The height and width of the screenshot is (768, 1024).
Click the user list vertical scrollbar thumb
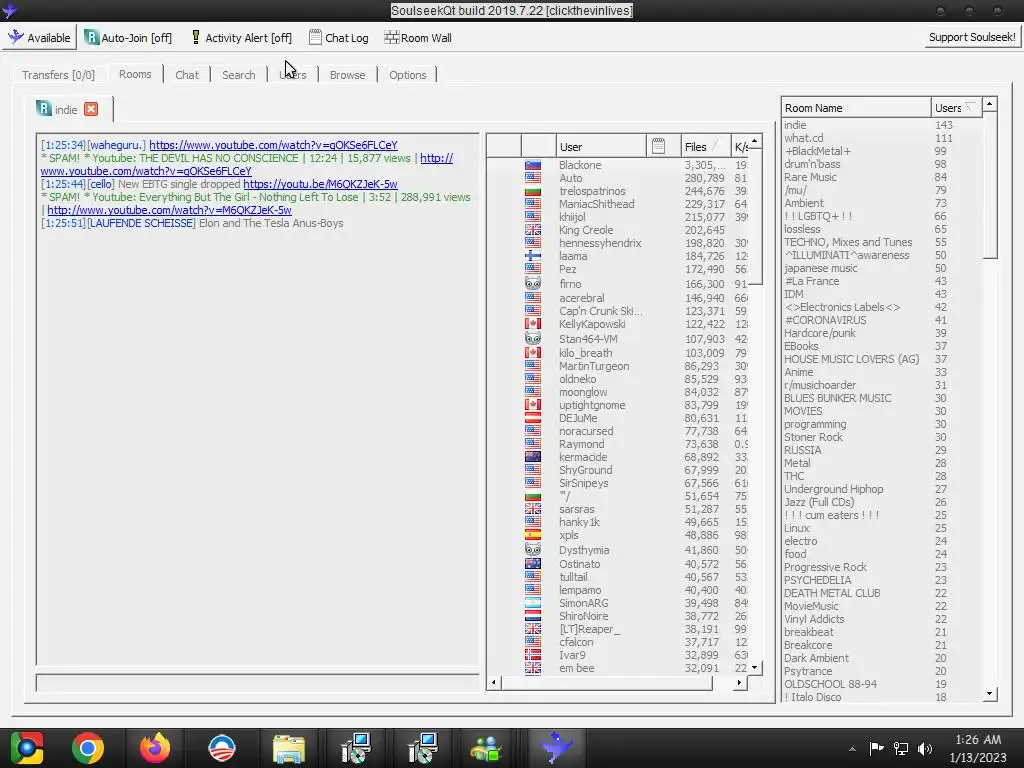click(x=755, y=217)
